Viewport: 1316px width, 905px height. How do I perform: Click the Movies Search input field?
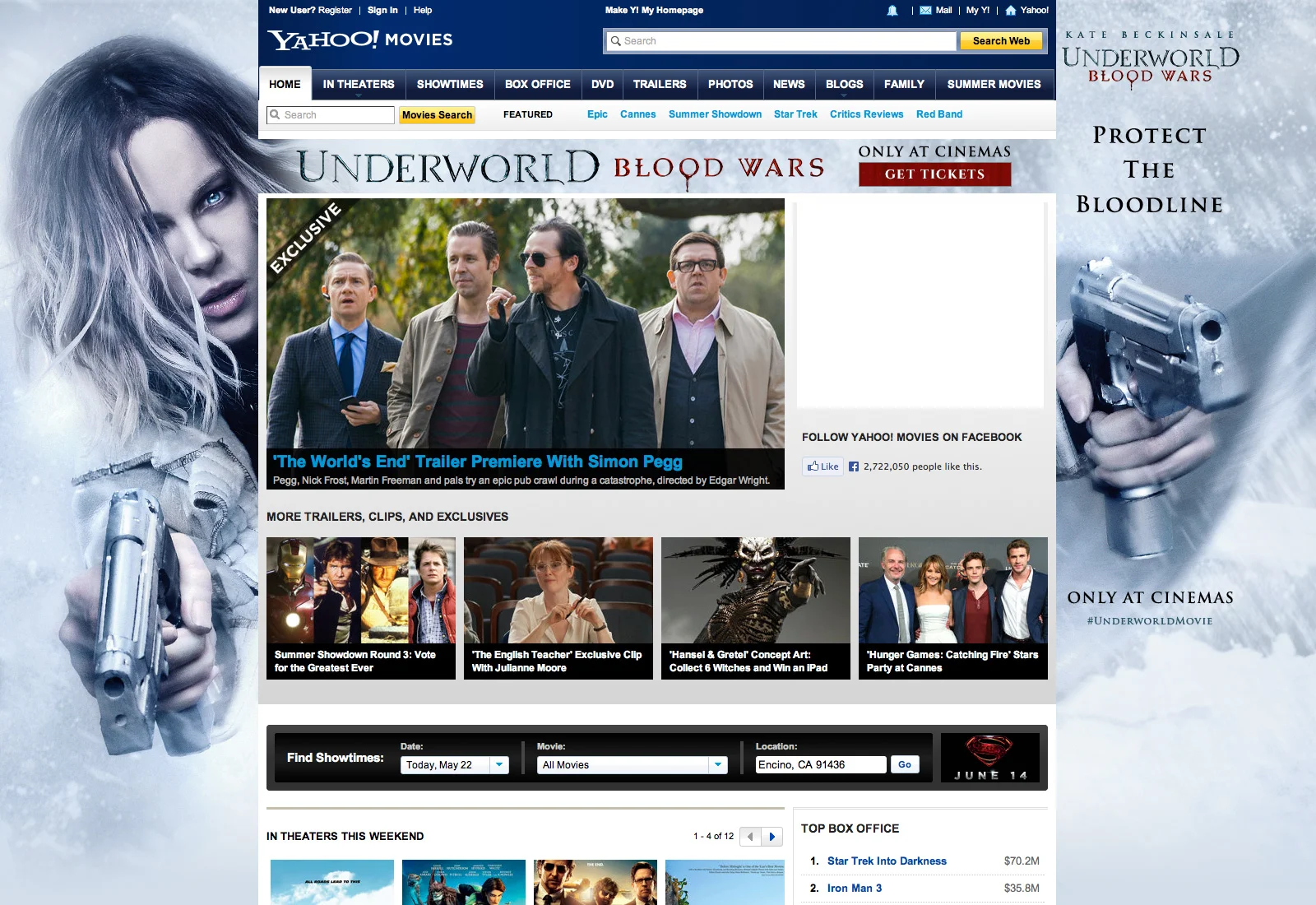[331, 115]
